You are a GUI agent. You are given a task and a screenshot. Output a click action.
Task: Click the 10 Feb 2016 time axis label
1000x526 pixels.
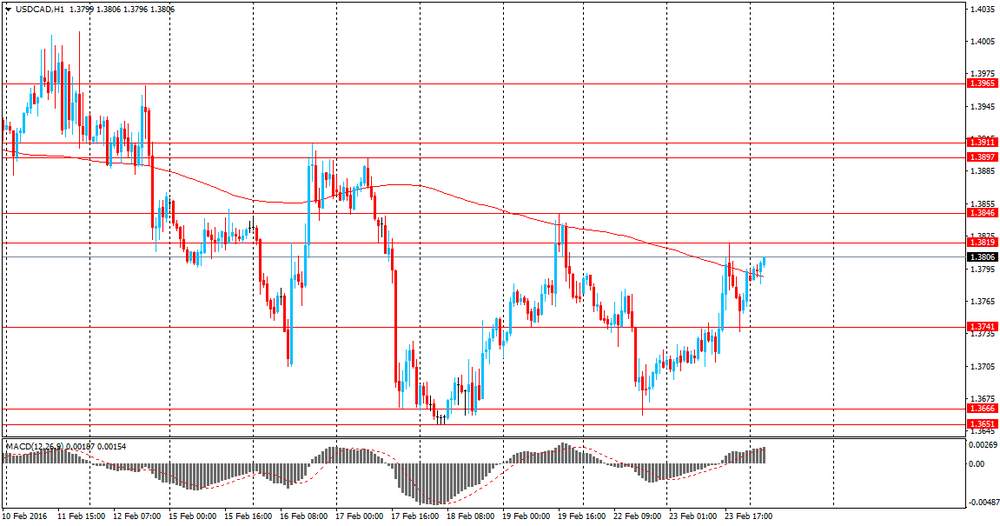24,515
